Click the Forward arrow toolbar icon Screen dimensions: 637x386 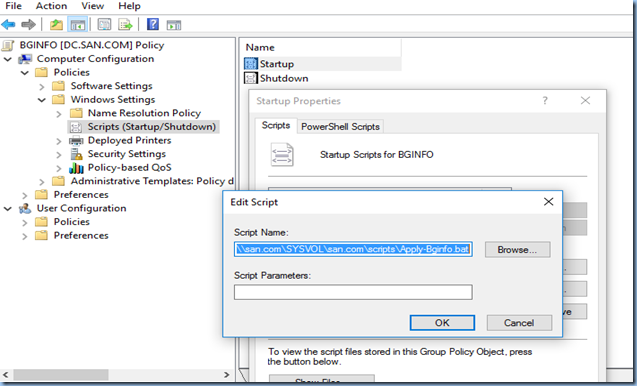[x=28, y=25]
